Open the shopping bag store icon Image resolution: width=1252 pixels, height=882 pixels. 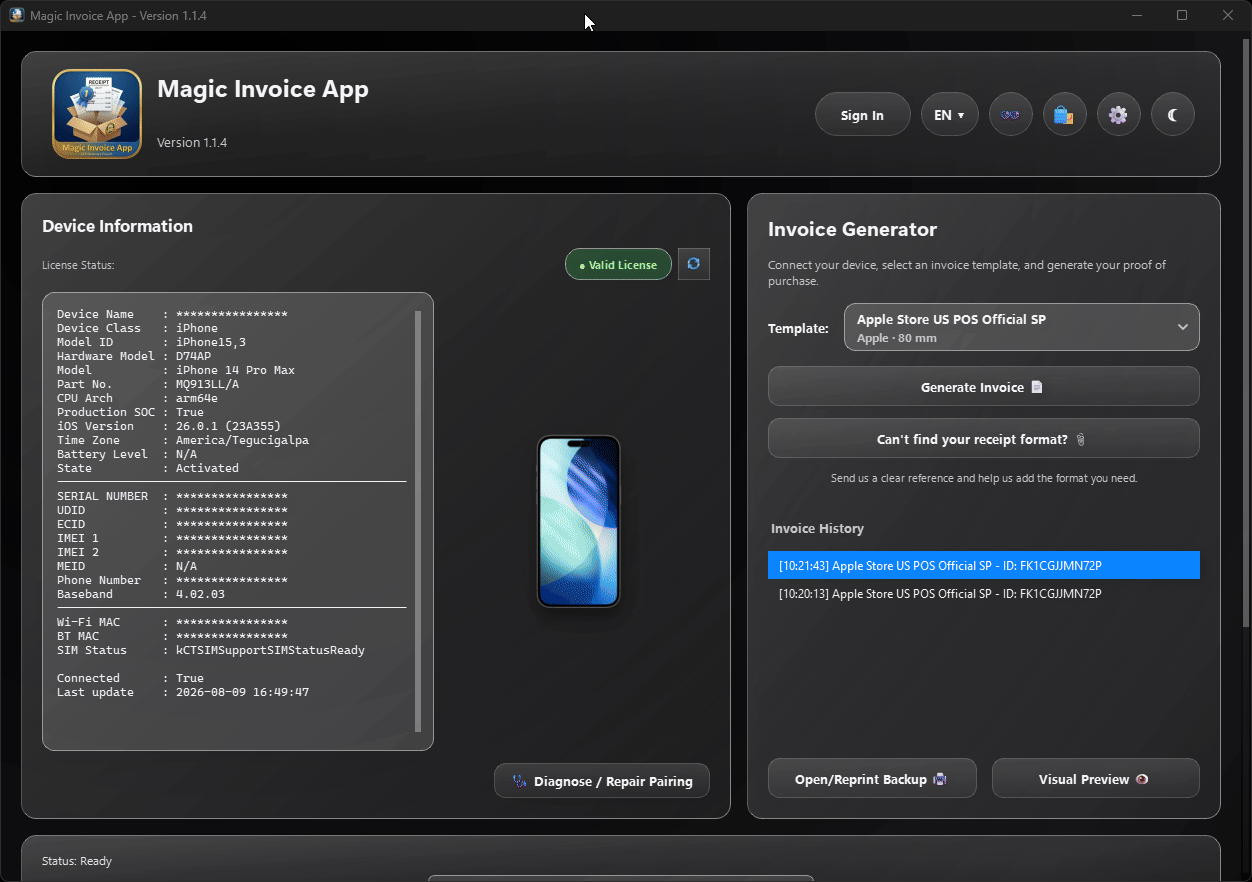click(x=1064, y=114)
